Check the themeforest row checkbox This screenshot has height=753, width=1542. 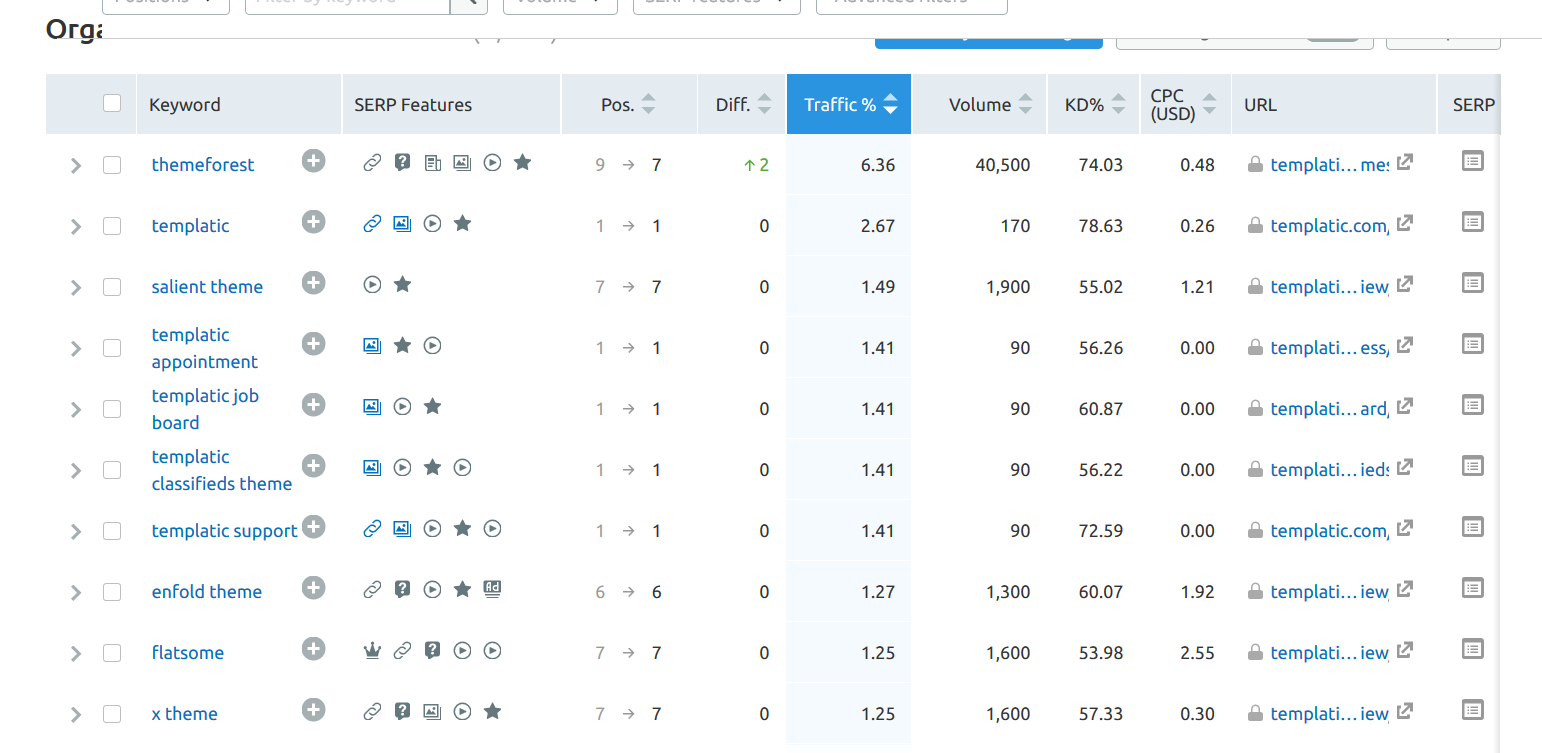coord(112,165)
